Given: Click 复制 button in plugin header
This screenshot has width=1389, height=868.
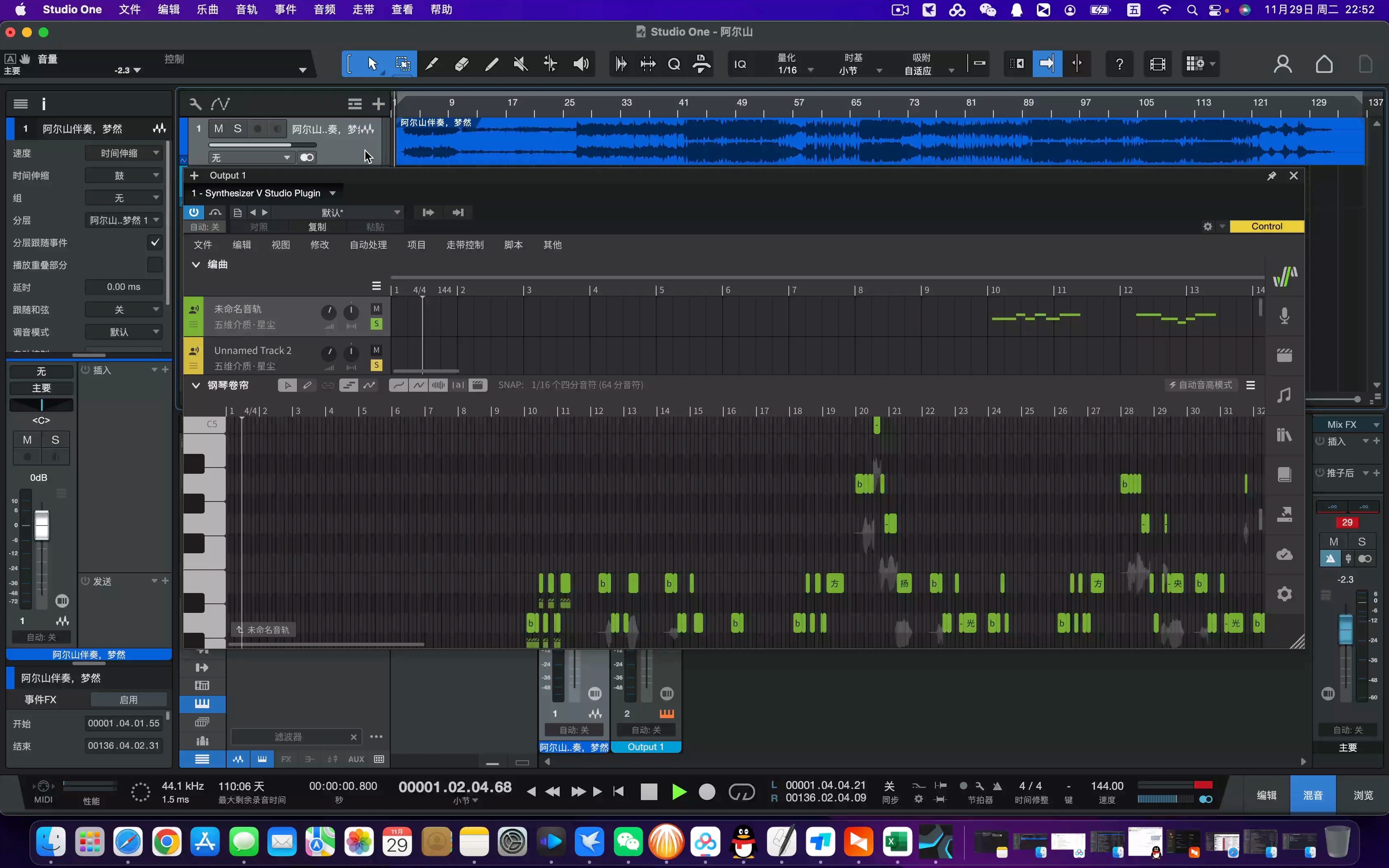Looking at the screenshot, I should click(317, 227).
